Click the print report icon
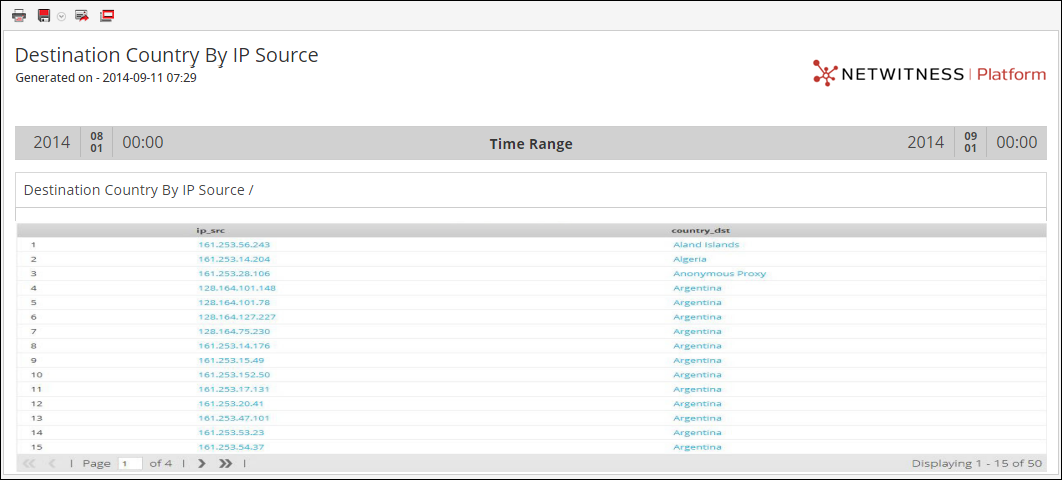The width and height of the screenshot is (1062, 480). pyautogui.click(x=19, y=16)
